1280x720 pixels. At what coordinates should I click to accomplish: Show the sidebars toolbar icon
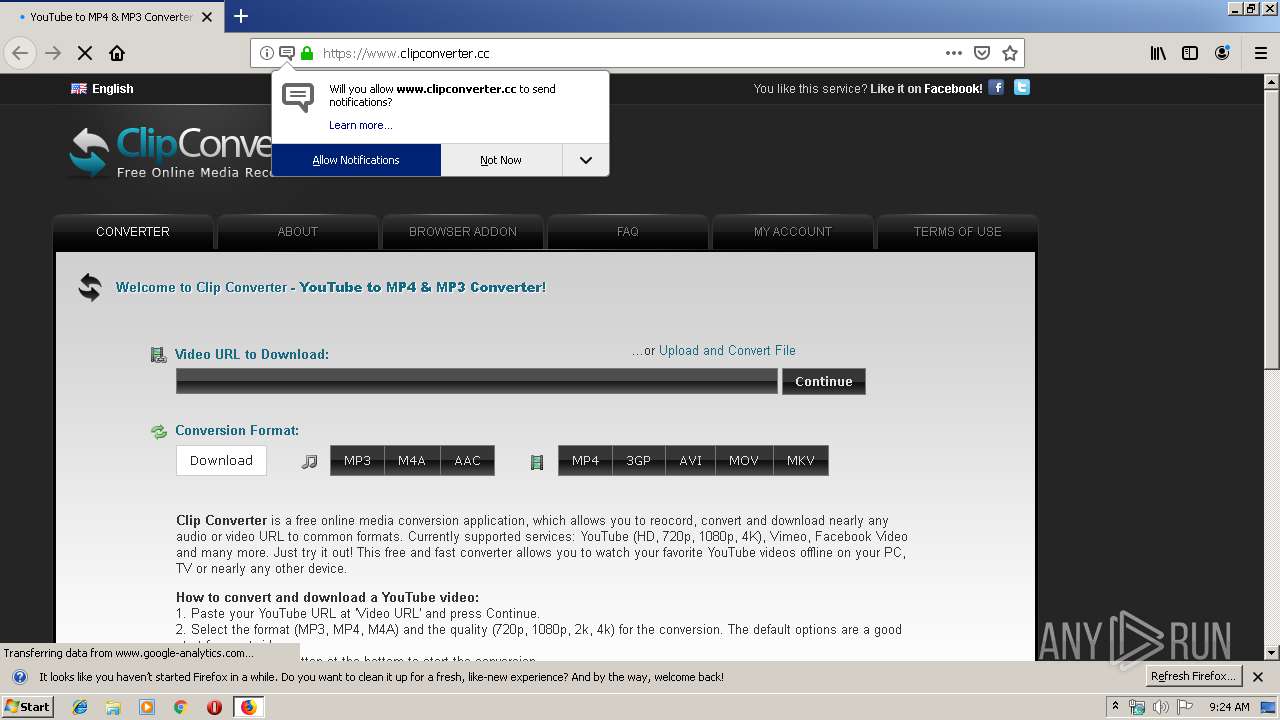point(1190,53)
